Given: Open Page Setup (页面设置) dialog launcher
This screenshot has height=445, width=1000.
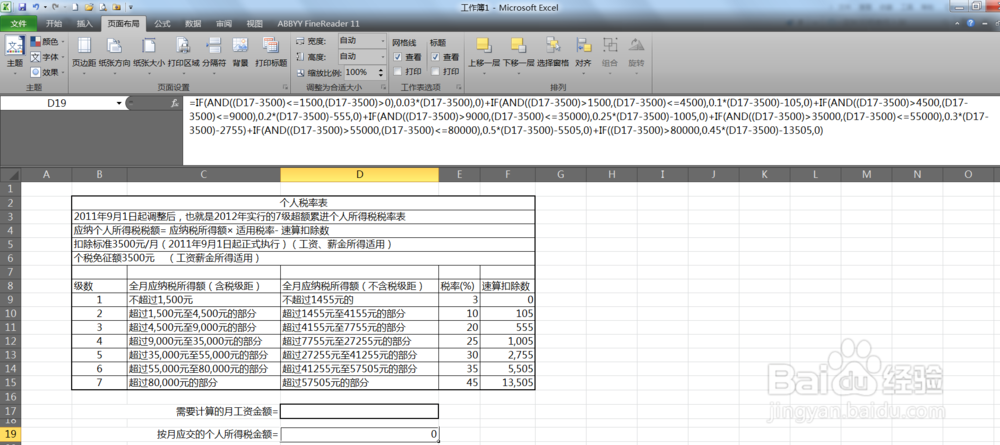Looking at the screenshot, I should 285,87.
